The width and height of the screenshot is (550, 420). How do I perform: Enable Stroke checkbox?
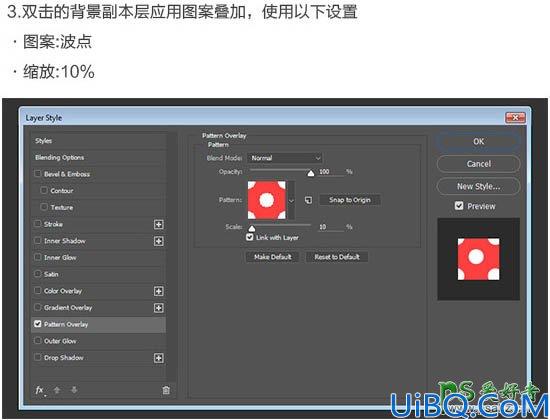point(38,224)
